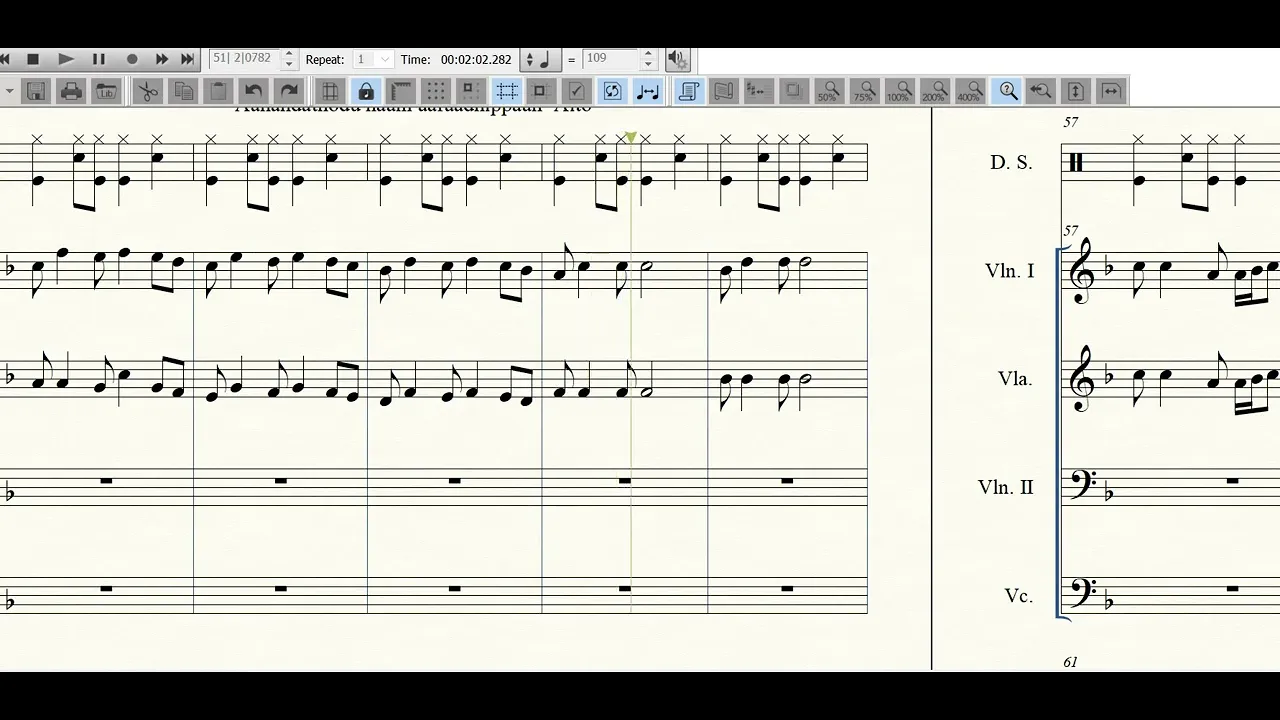The width and height of the screenshot is (1280, 720).
Task: Zoom to 400%
Action: click(969, 91)
